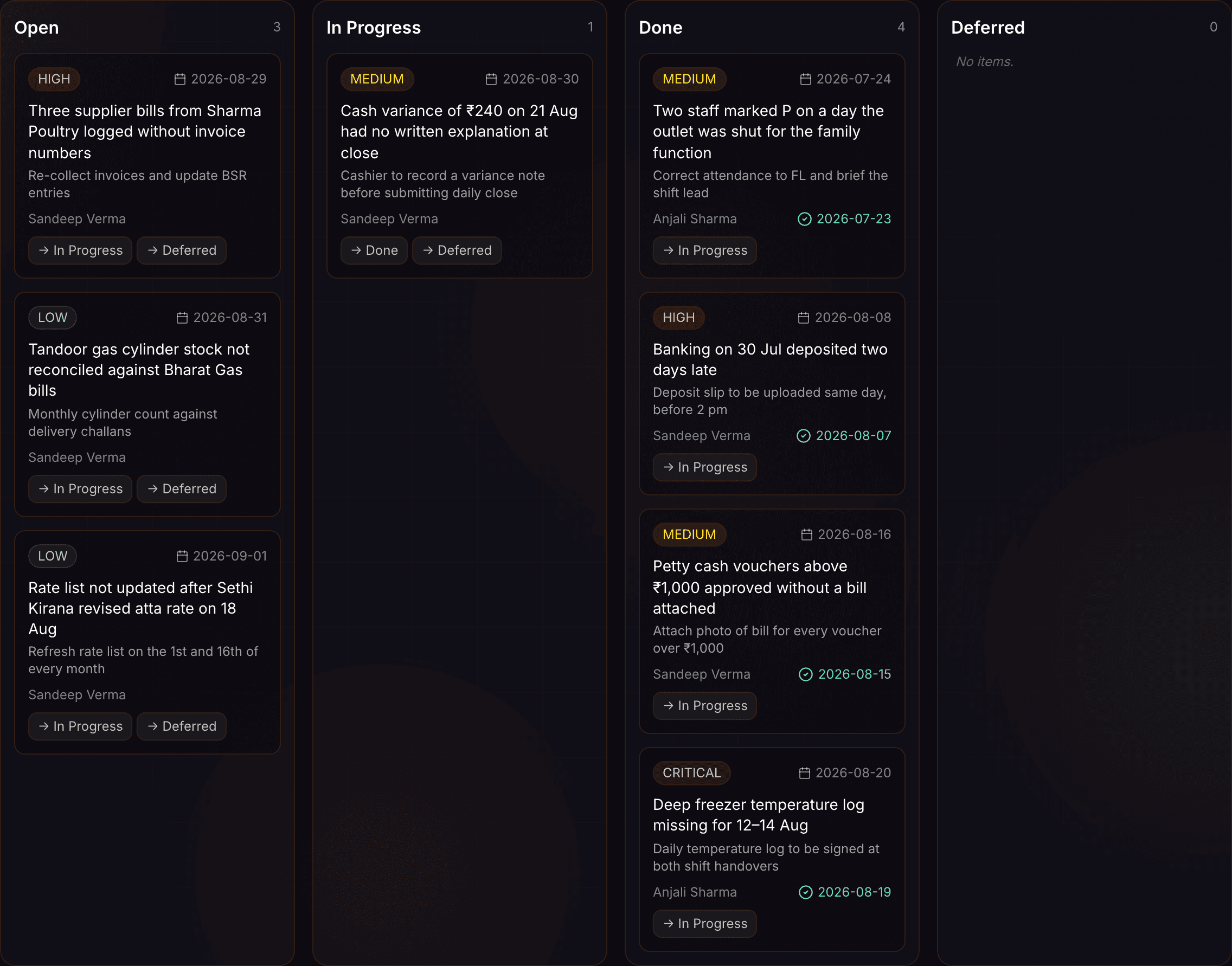Click the CRITICAL priority badge on freezer card
The height and width of the screenshot is (966, 1232).
[x=692, y=773]
